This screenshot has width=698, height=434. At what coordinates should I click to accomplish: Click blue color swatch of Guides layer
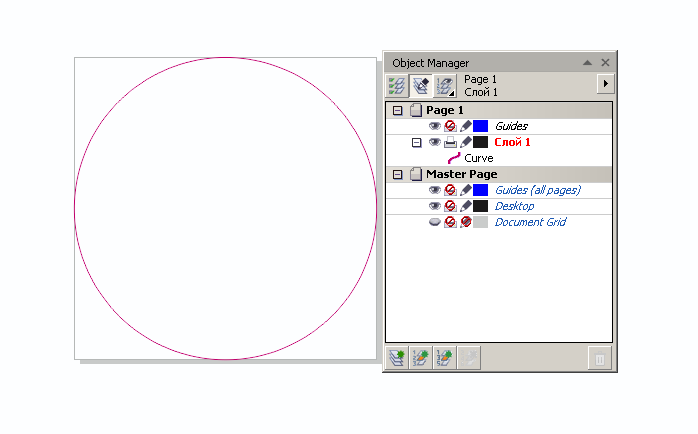click(480, 126)
